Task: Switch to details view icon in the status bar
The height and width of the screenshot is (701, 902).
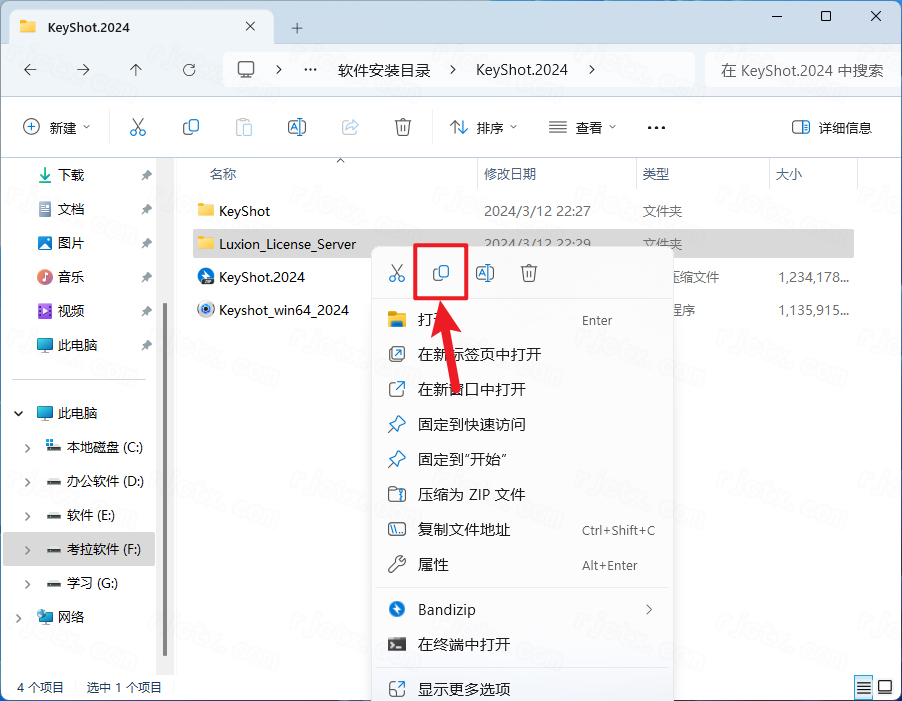Action: (863, 687)
